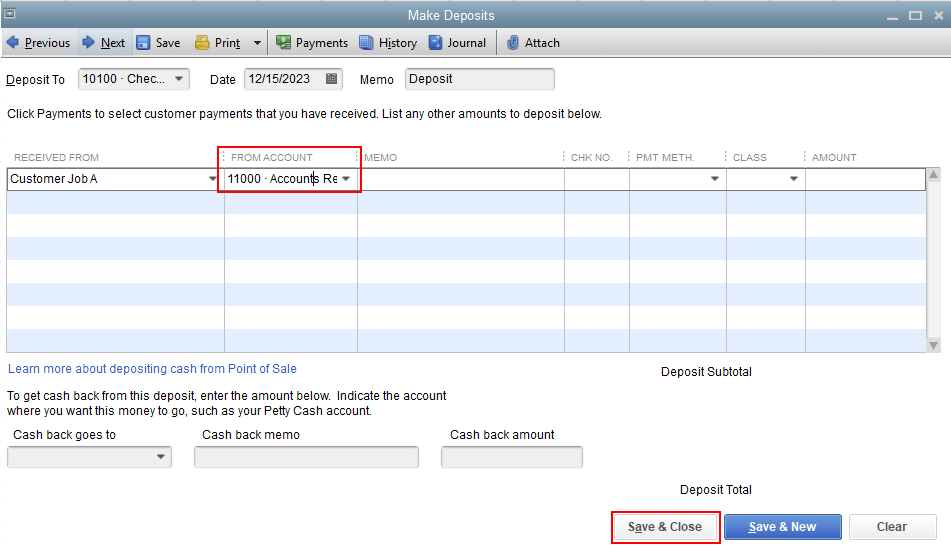The height and width of the screenshot is (555, 951).
Task: Click the first row Chk No. cell
Action: [x=597, y=179]
